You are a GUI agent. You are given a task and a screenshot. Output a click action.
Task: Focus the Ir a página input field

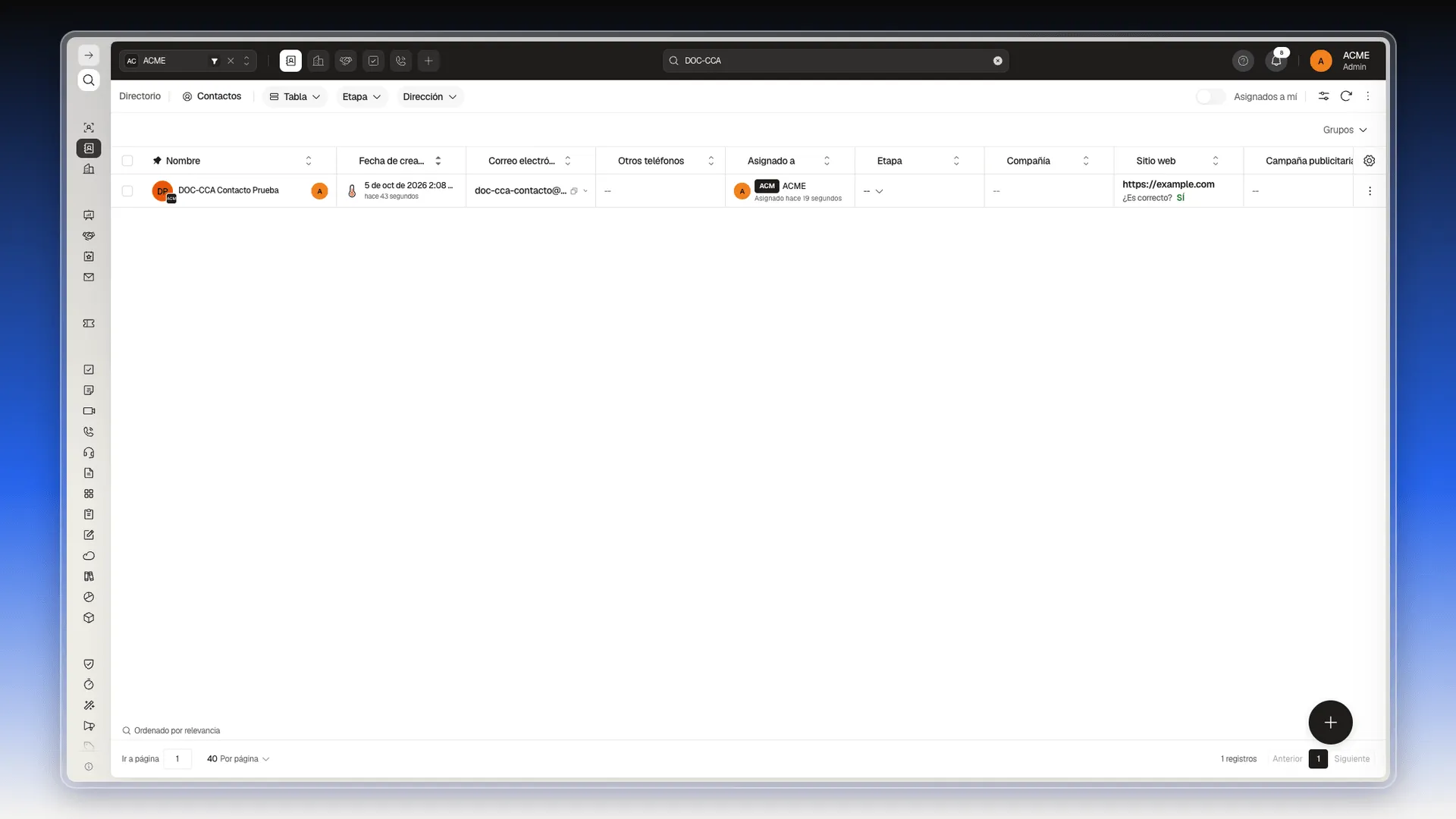click(x=177, y=759)
